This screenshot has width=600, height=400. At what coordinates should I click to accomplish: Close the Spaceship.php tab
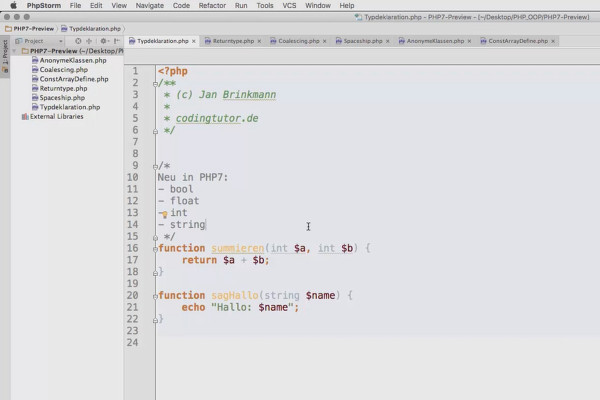pyautogui.click(x=388, y=41)
